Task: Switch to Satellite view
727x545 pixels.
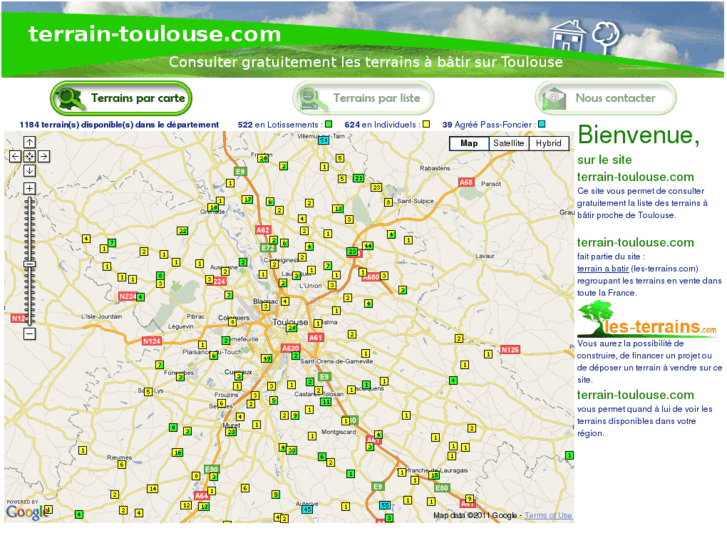Action: (509, 143)
